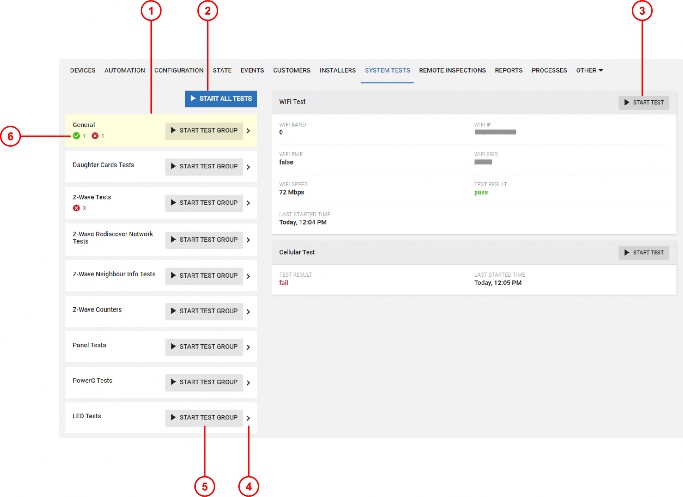
Task: Click the redacted WiFi IP value
Action: [495, 132]
